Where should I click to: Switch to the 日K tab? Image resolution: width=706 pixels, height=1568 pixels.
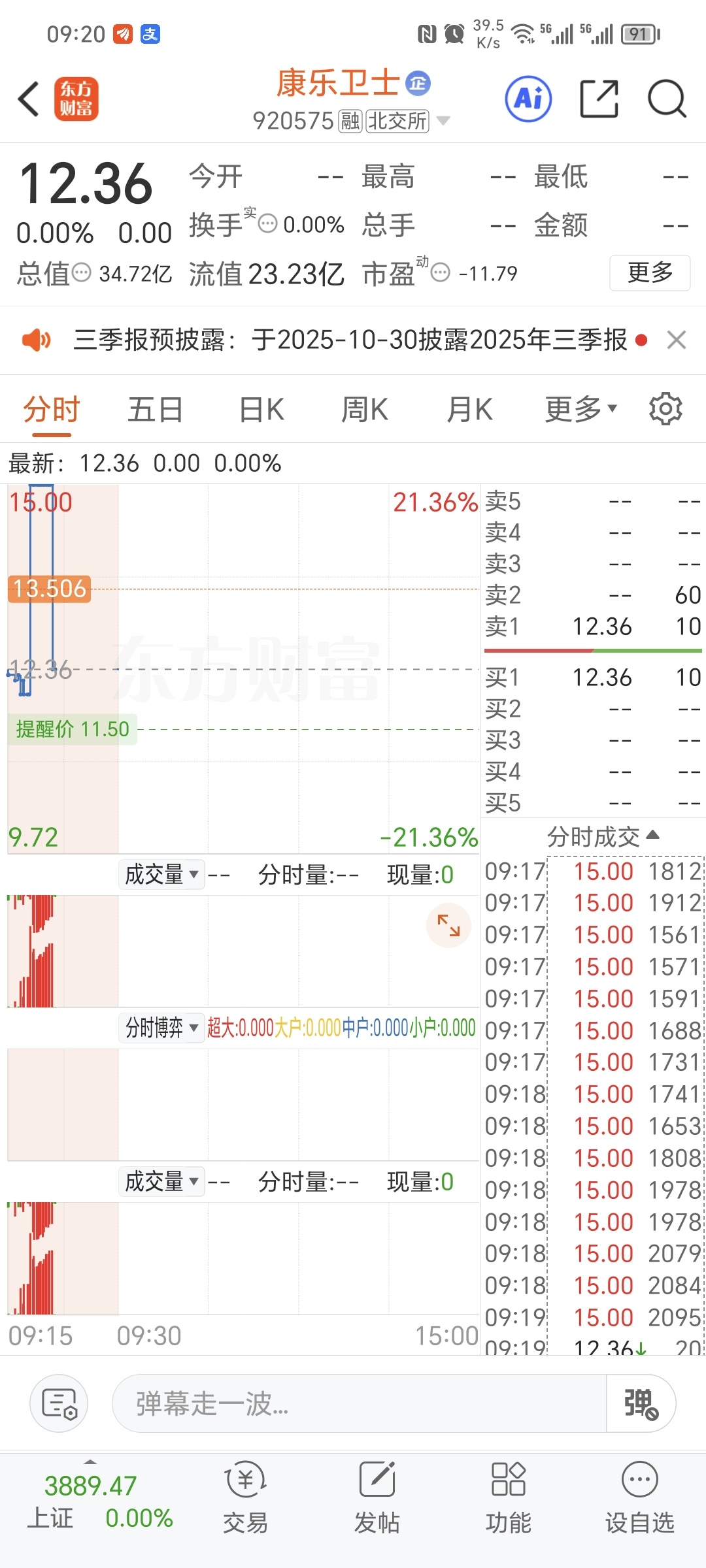[x=261, y=410]
